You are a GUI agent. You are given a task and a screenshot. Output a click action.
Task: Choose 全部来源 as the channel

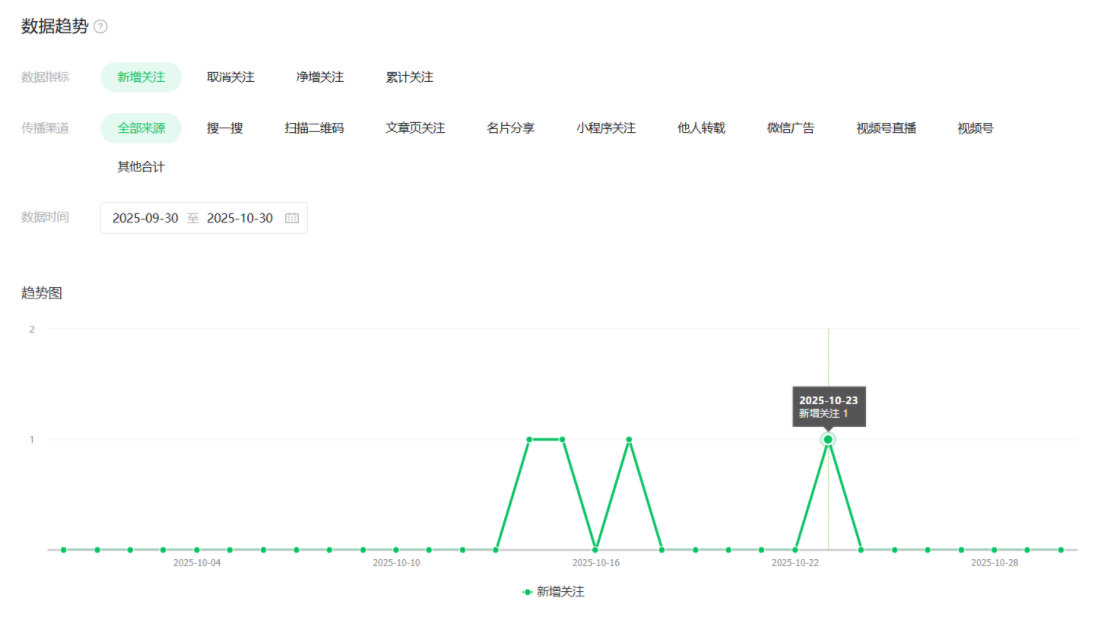coord(141,128)
